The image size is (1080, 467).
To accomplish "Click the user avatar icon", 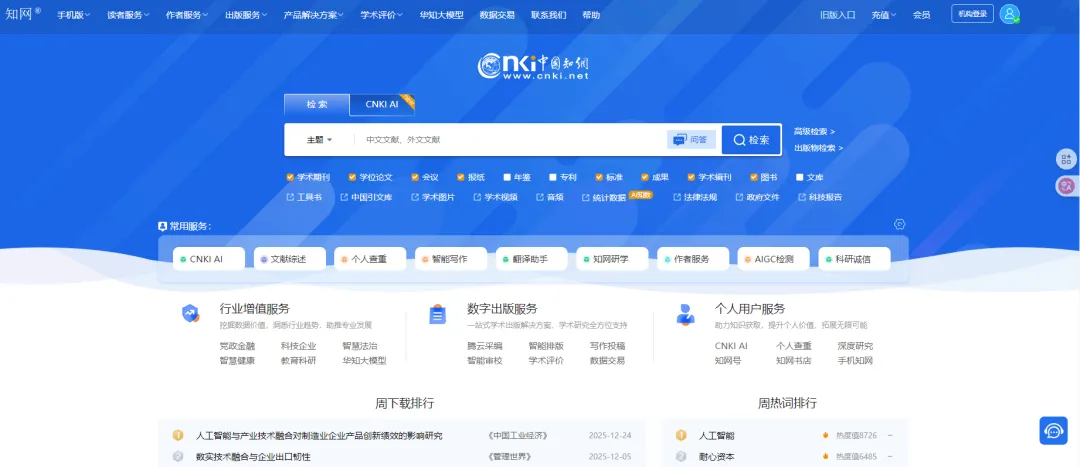I will 1010,14.
